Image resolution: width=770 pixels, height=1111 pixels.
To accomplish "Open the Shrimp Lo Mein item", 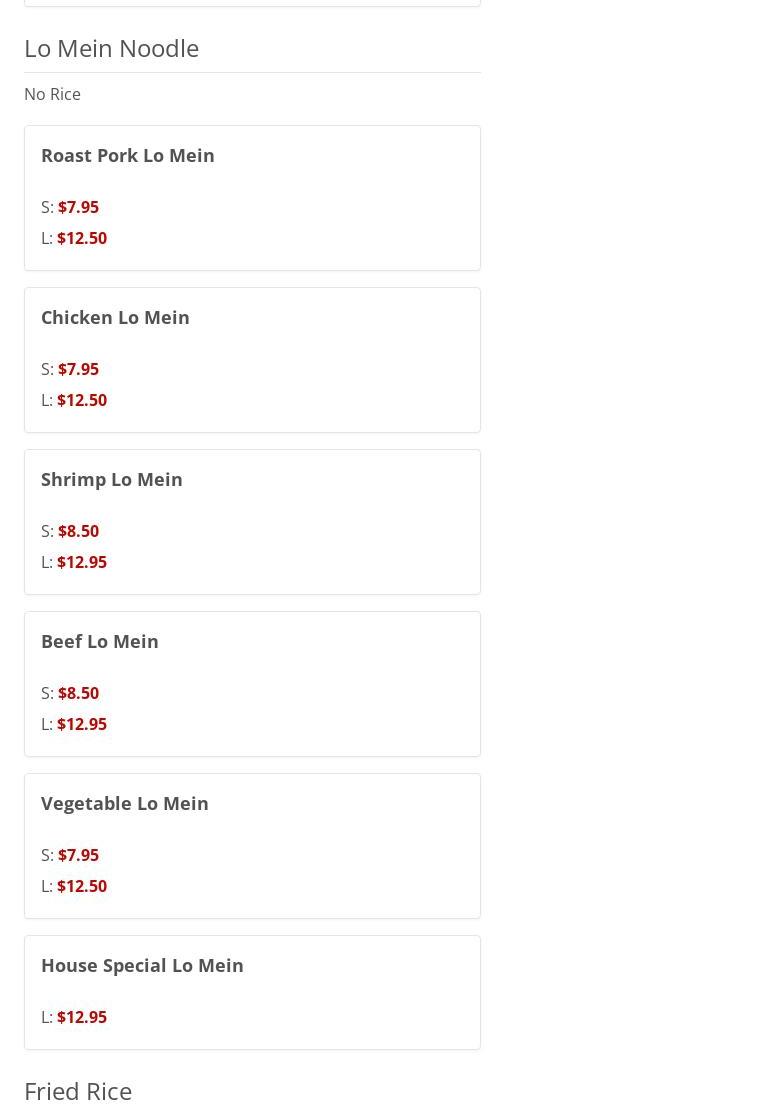I will (x=112, y=480).
